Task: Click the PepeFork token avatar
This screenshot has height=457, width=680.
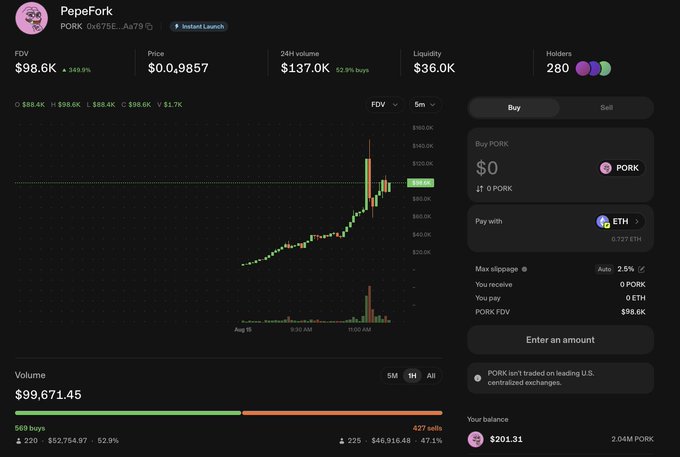Action: [31, 18]
